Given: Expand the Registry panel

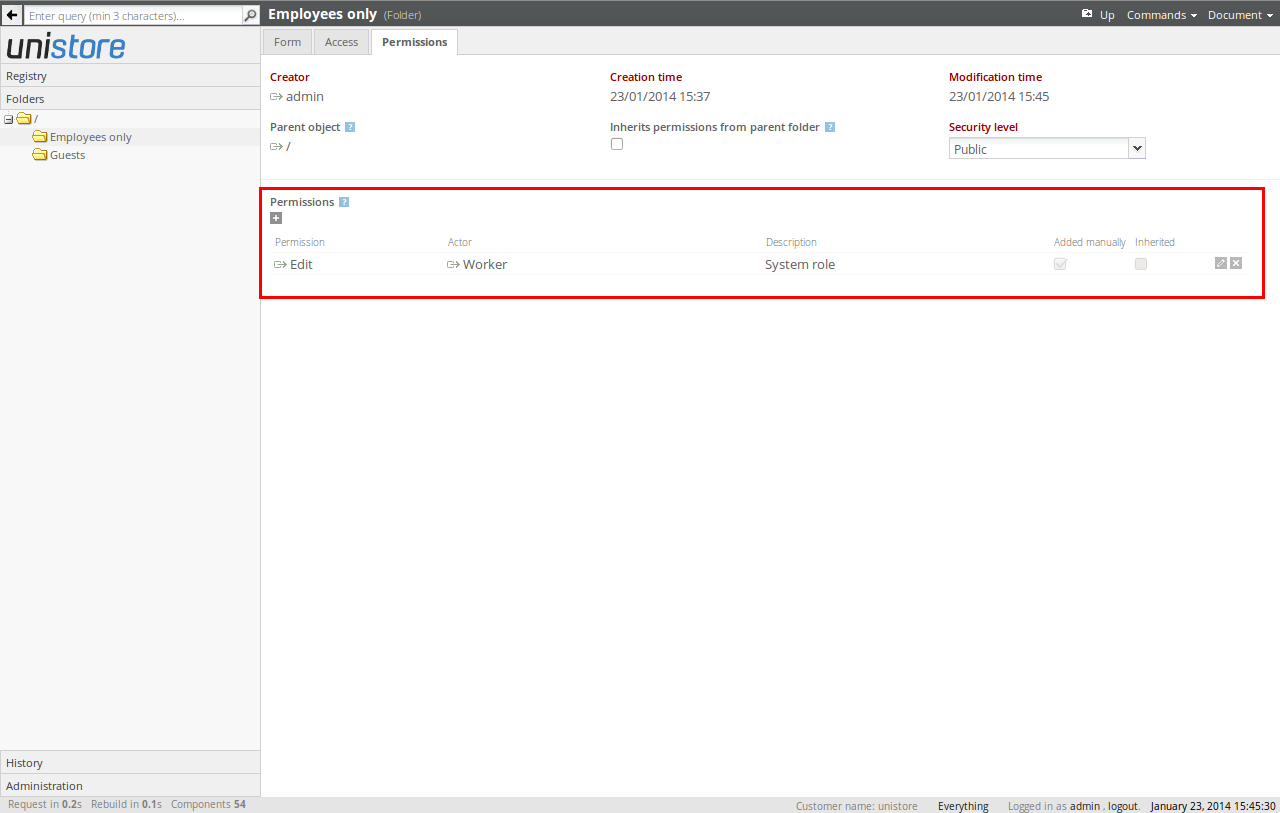Looking at the screenshot, I should 130,76.
